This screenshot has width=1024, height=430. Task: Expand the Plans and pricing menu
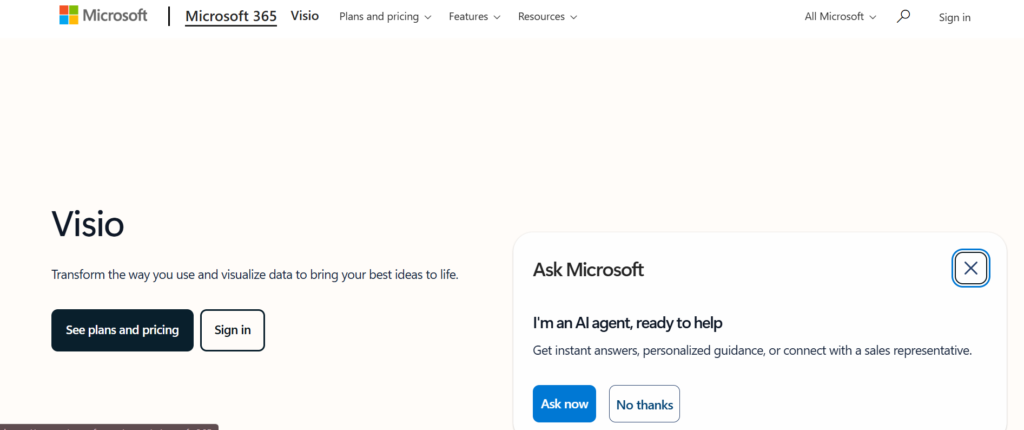tap(385, 17)
